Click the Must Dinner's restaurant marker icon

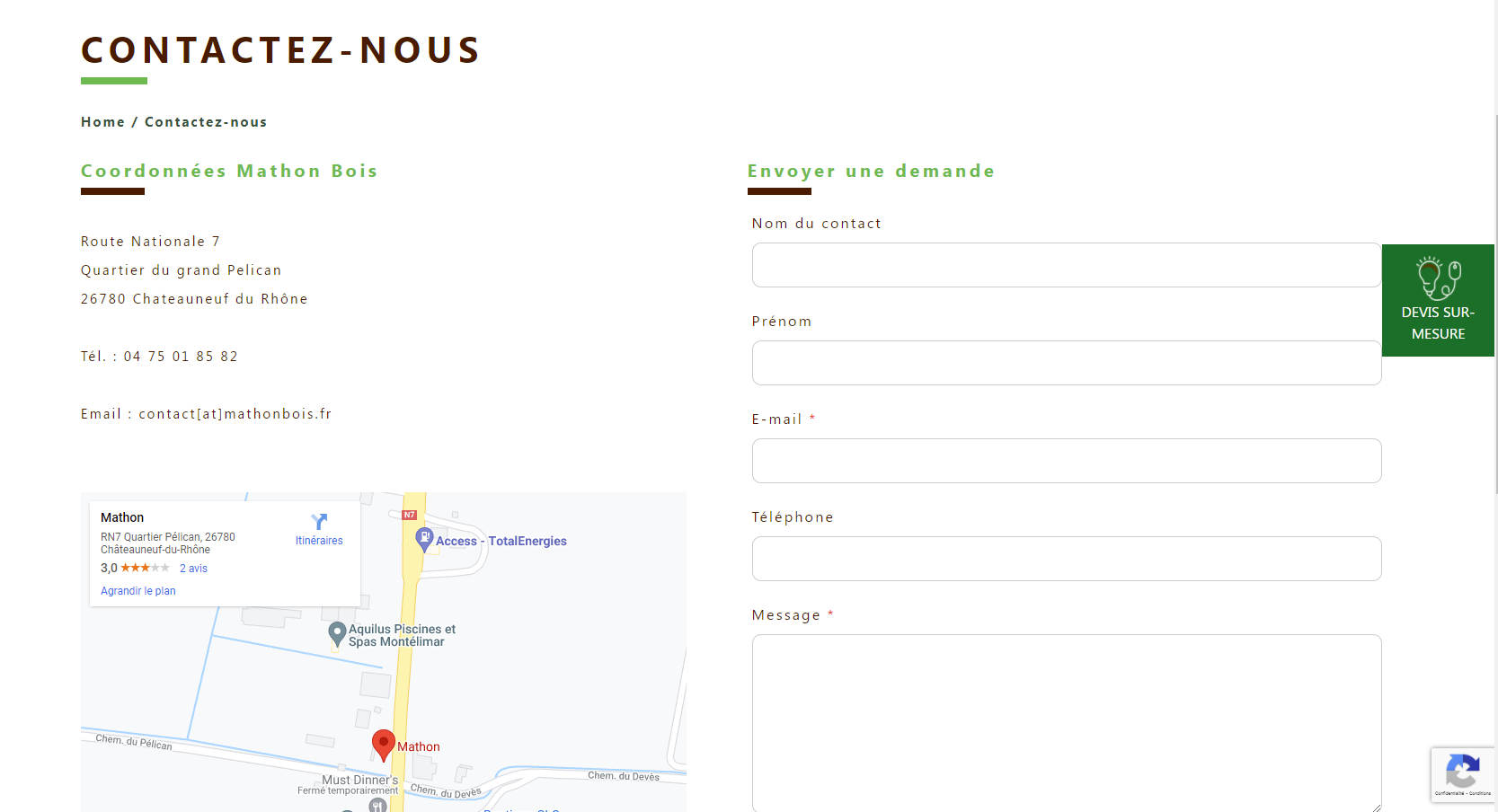click(x=378, y=805)
